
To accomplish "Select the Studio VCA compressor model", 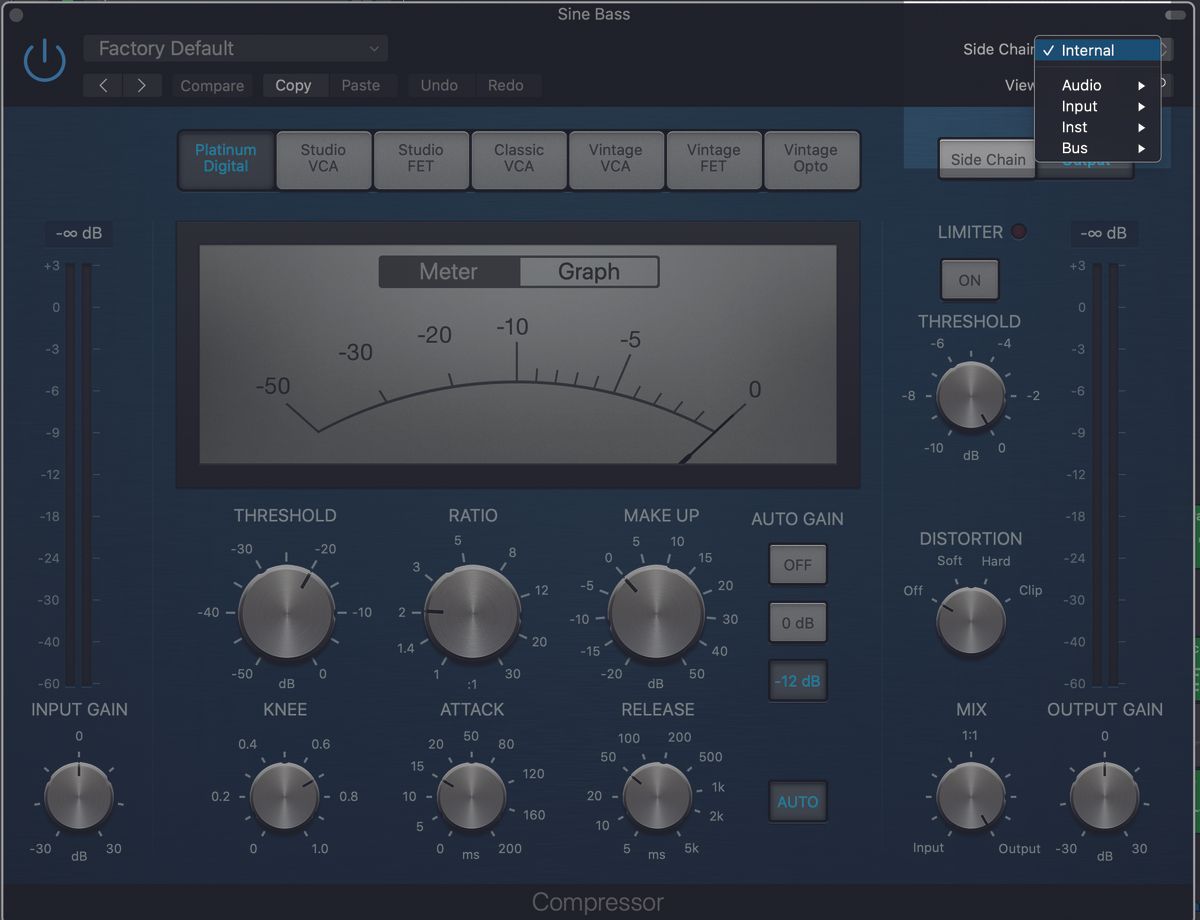I will click(323, 160).
